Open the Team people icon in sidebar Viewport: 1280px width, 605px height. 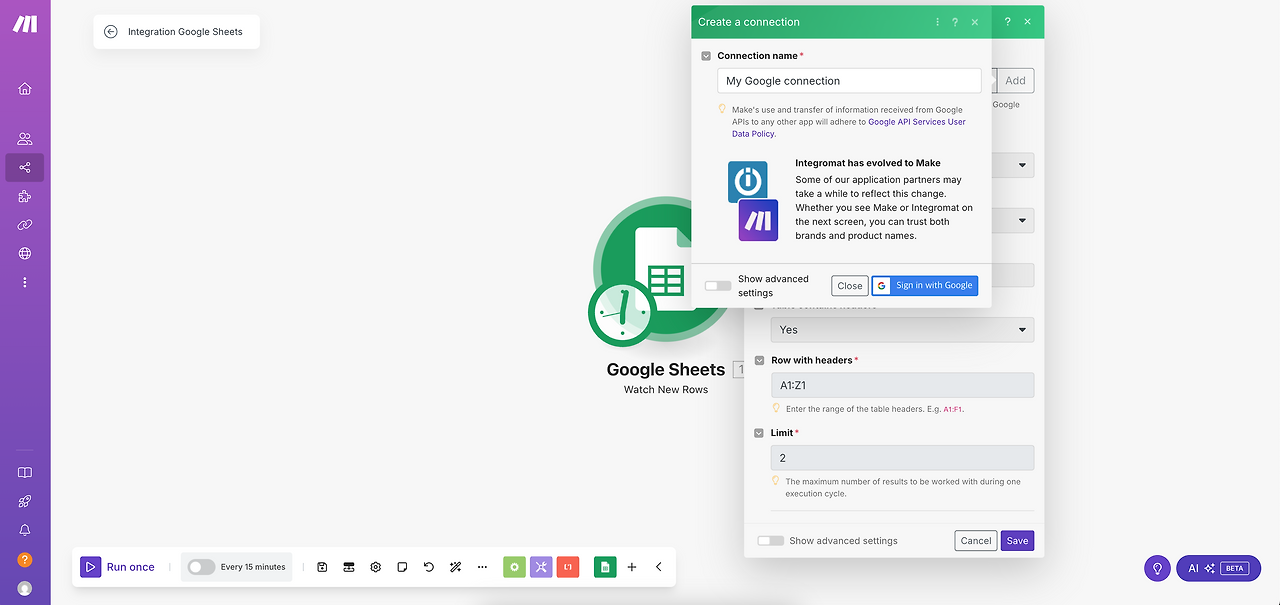click(25, 139)
